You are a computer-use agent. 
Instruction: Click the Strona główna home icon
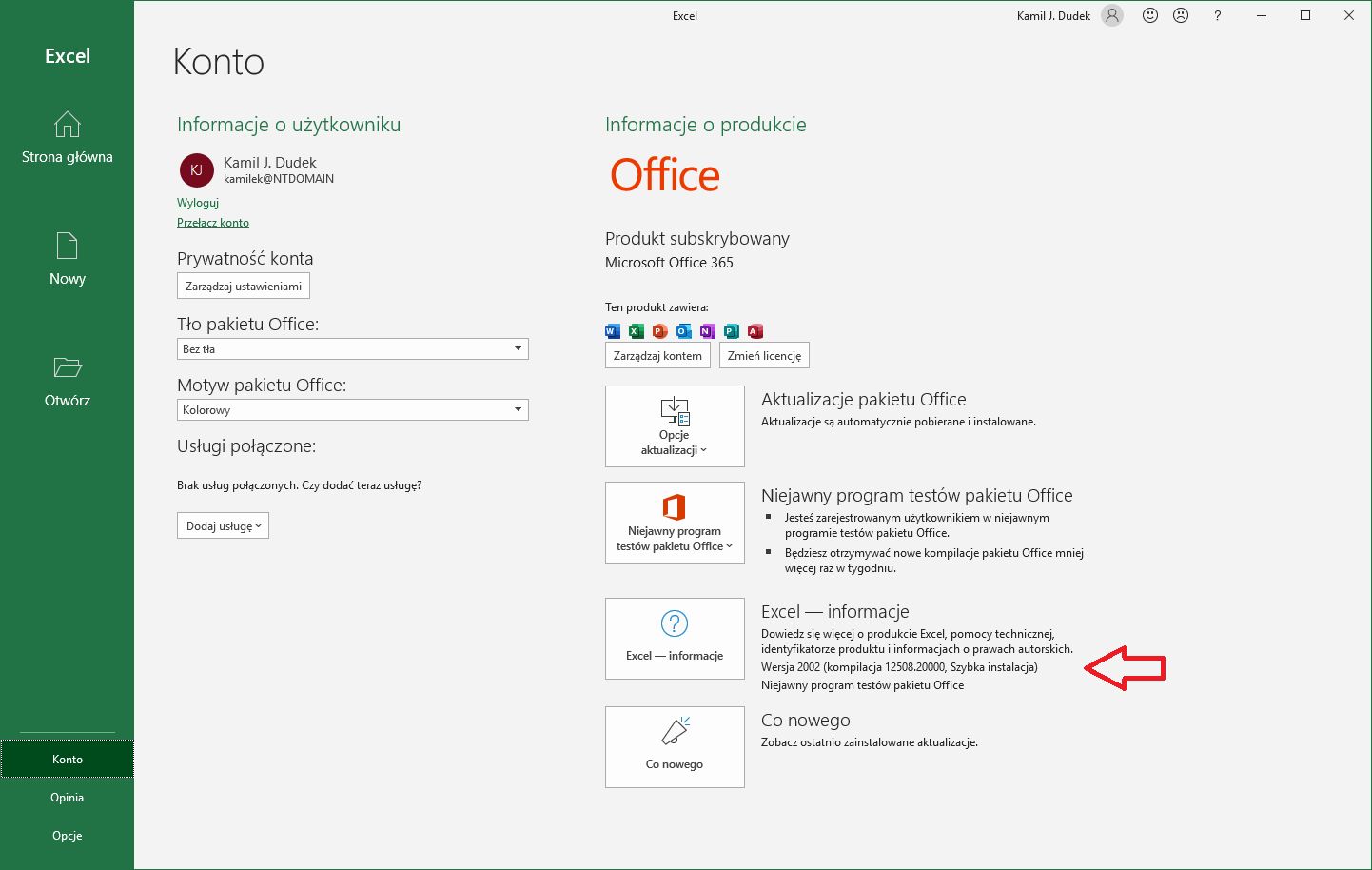[67, 126]
